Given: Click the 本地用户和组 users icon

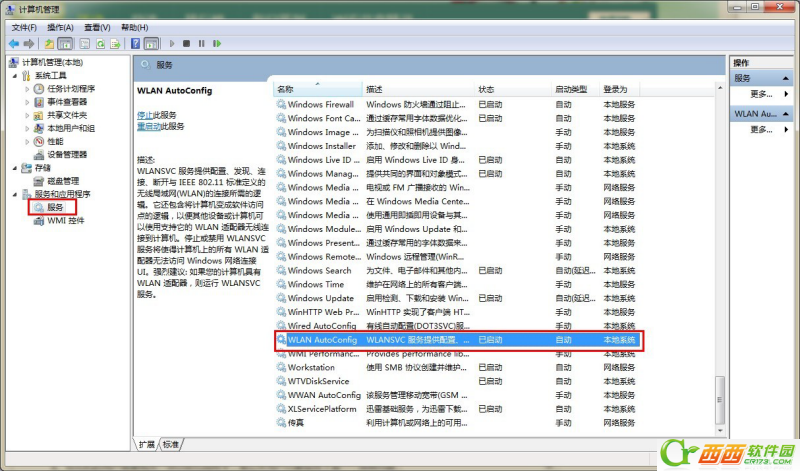Looking at the screenshot, I should pyautogui.click(x=39, y=129).
